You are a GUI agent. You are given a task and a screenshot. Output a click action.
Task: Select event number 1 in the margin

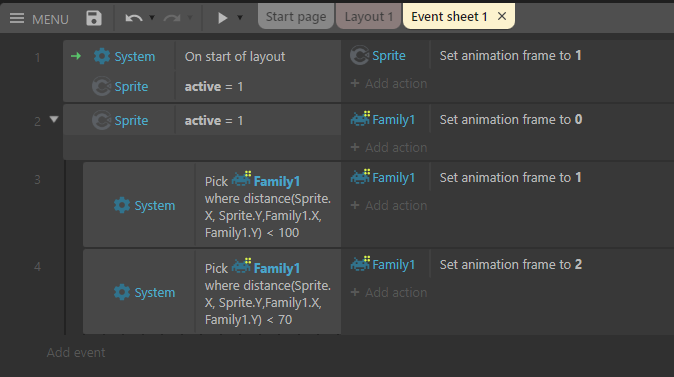[38, 57]
